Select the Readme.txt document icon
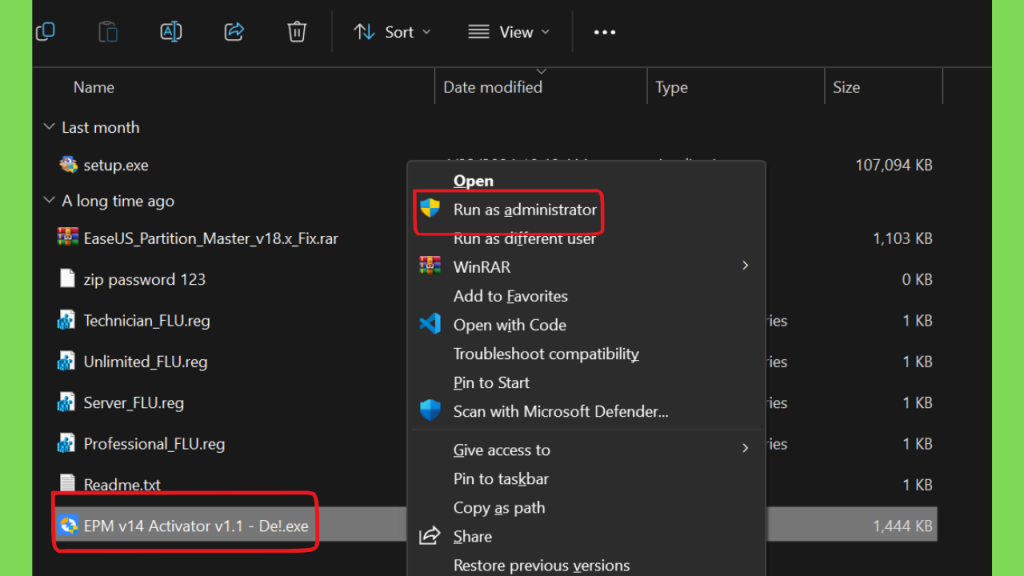This screenshot has height=576, width=1024. pyautogui.click(x=67, y=484)
